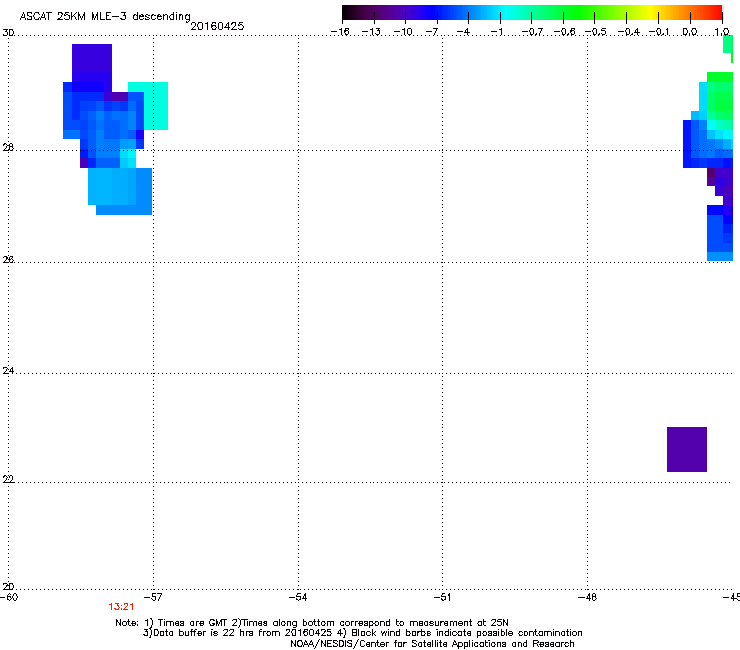Click the -10 value on the color scale
740x650 pixels.
click(x=404, y=32)
